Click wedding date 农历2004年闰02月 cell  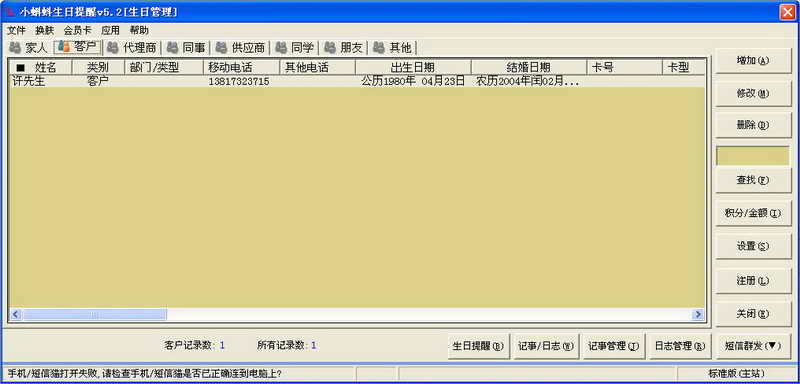point(528,81)
